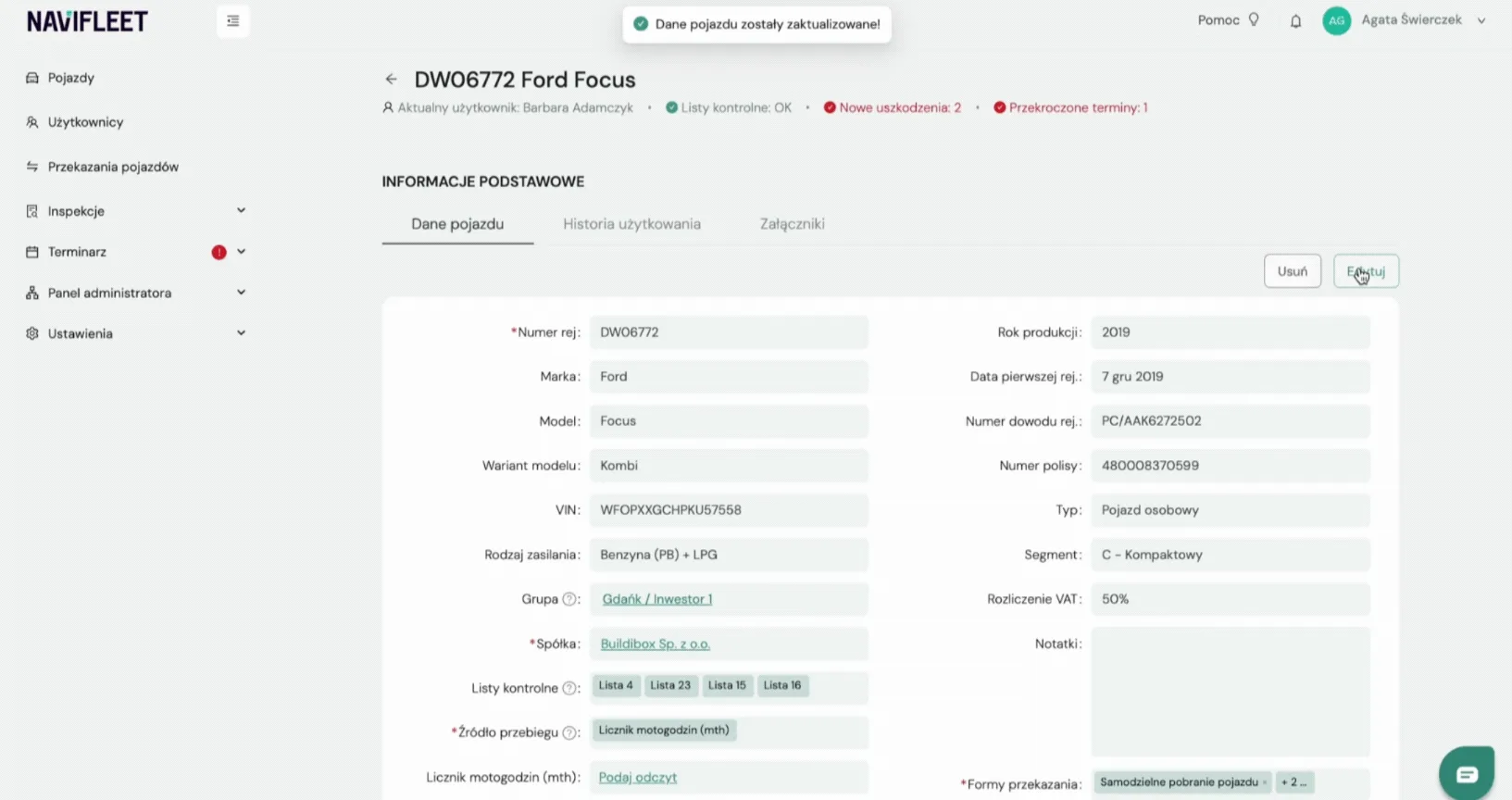
Task: Open the chat support widget
Action: click(1467, 773)
